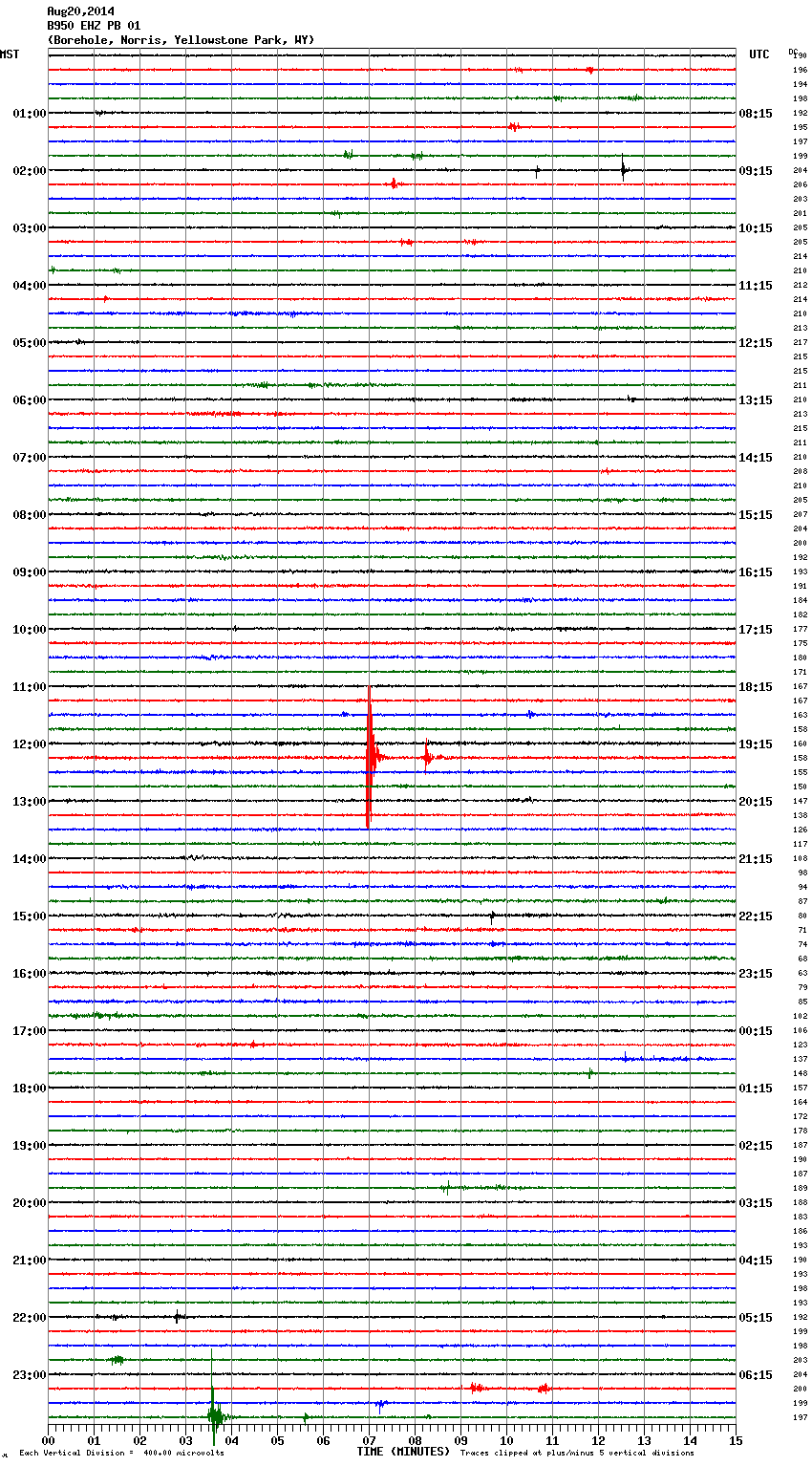Click the MST timezone heading
The width and height of the screenshot is (812, 1466).
pyautogui.click(x=10, y=54)
